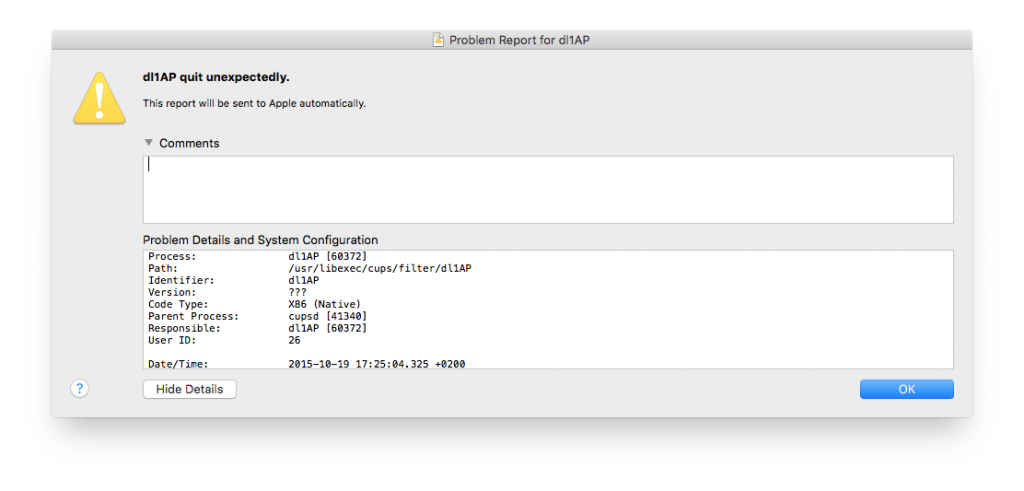This screenshot has height=491, width=1024.
Task: Click the path '/usr/libexec/cups/filter/dl1AP'
Action: pos(380,268)
